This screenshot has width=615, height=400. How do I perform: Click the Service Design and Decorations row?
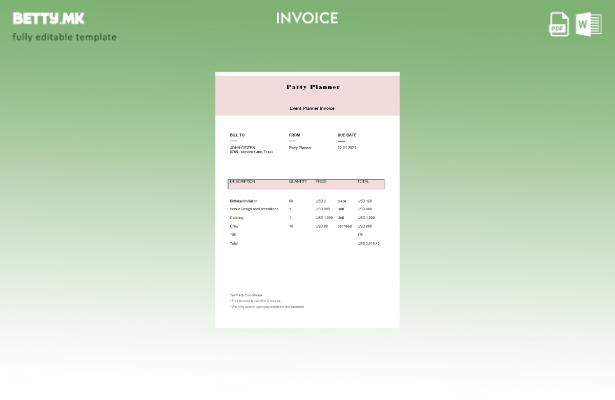[254, 209]
